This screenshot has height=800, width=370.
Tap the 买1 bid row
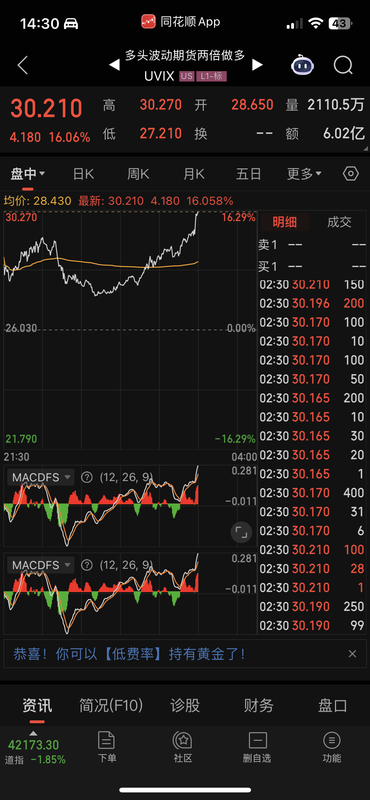(312, 266)
